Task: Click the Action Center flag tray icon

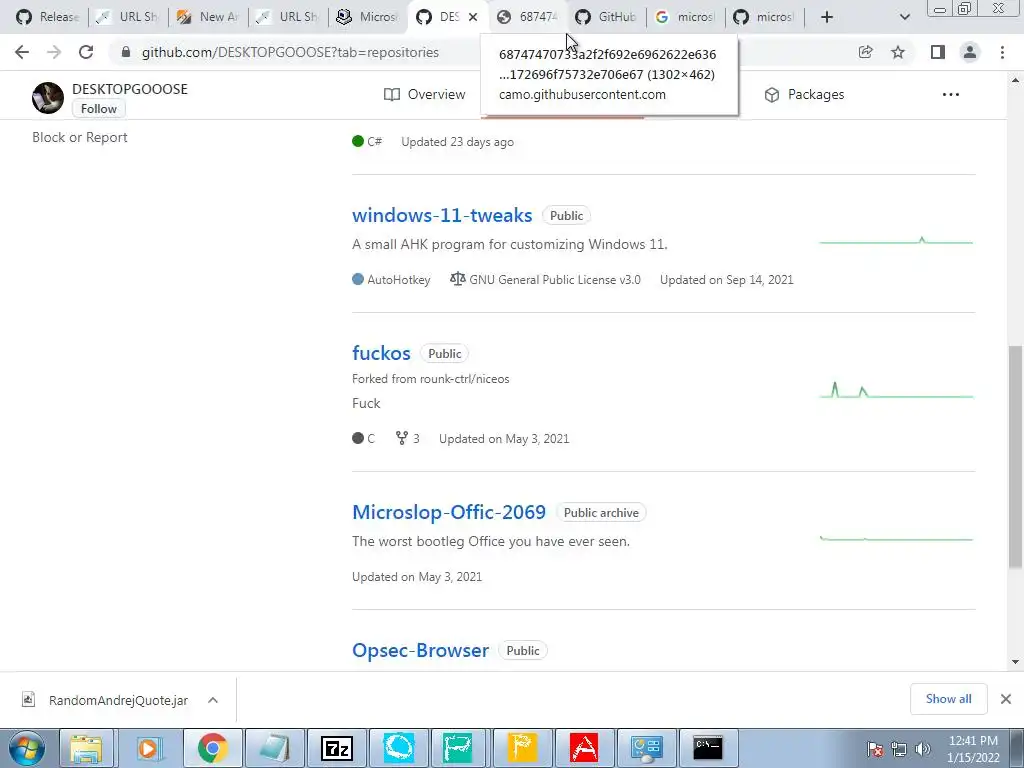Action: (875, 749)
